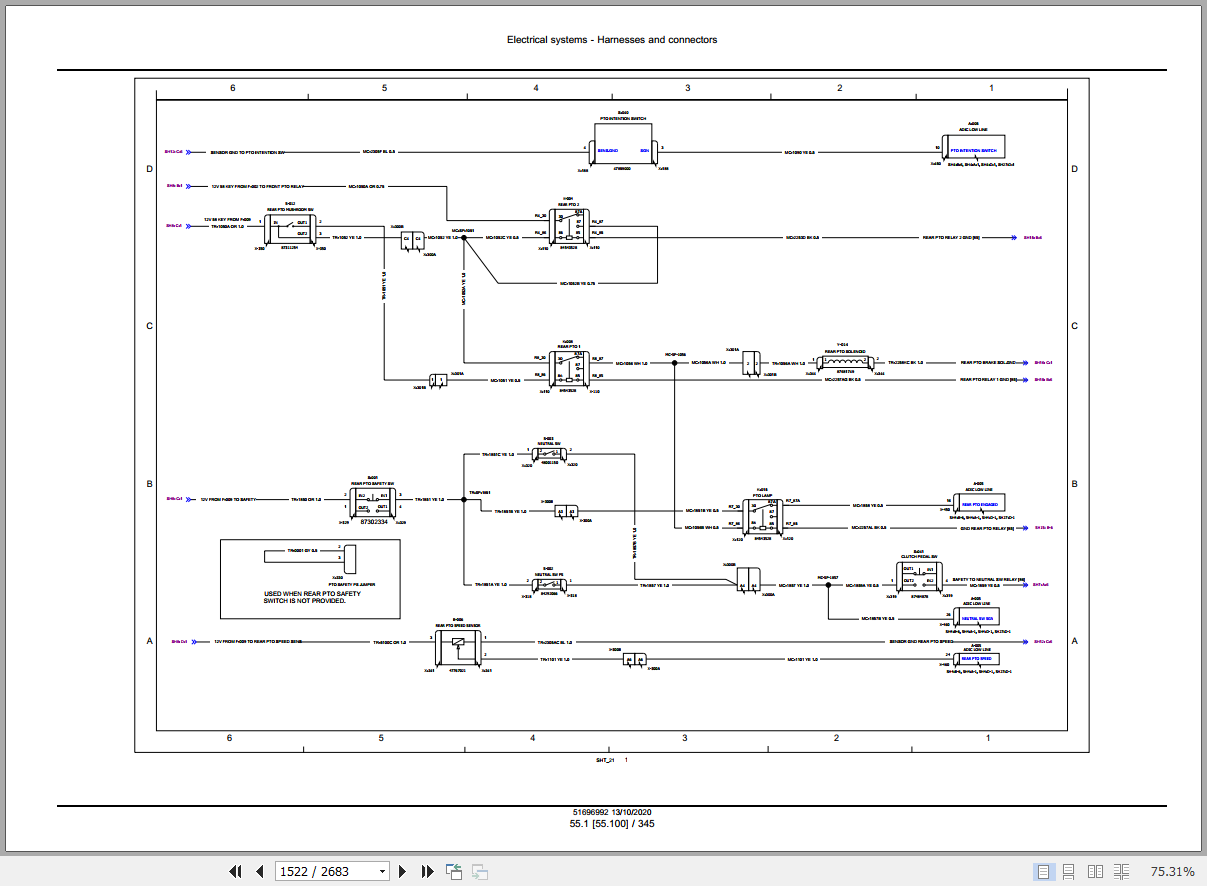Enable scrolling continuous page view
1207x886 pixels.
click(1069, 871)
